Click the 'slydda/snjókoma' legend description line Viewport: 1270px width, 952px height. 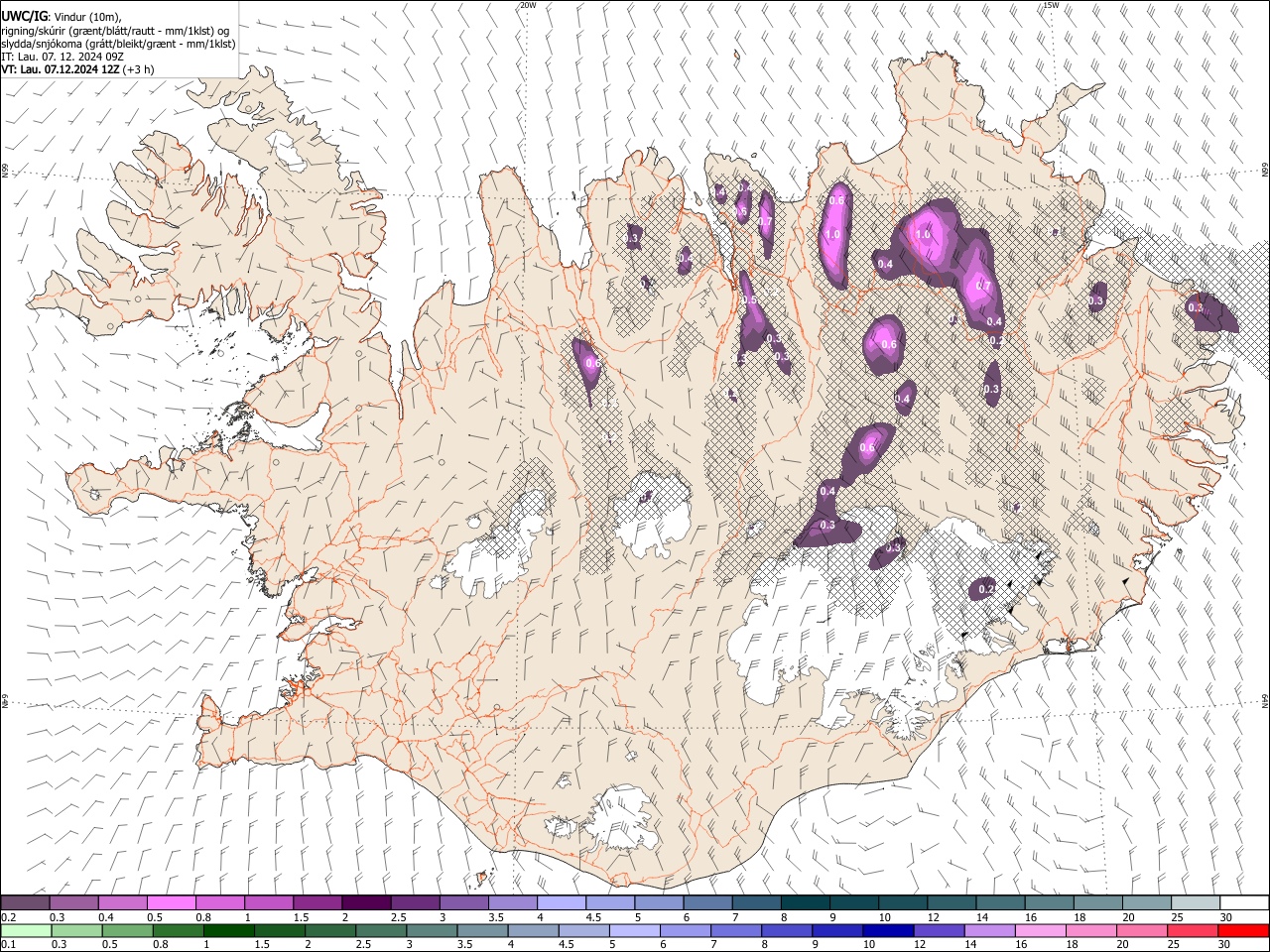(118, 44)
